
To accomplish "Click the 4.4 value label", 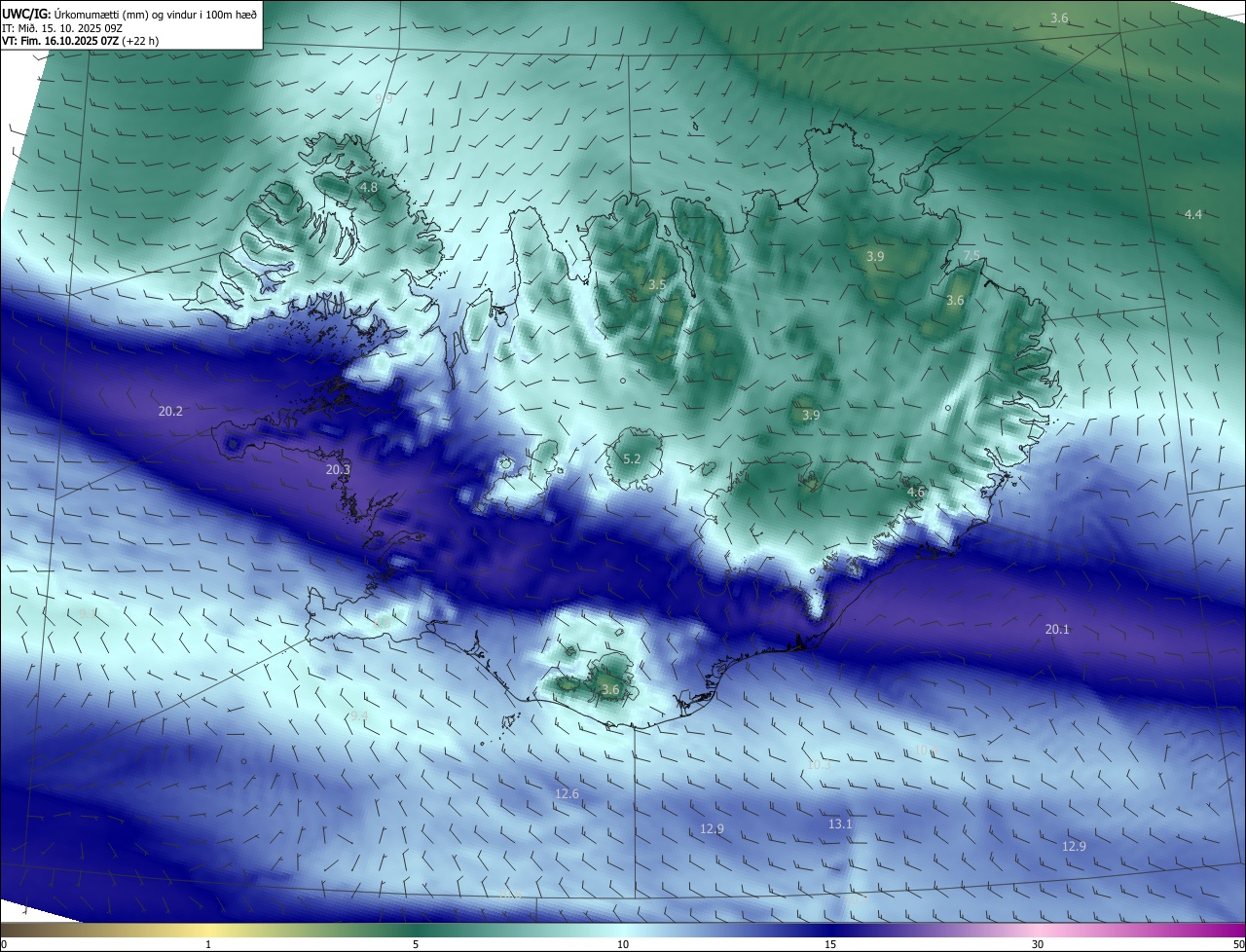I will [x=1193, y=215].
